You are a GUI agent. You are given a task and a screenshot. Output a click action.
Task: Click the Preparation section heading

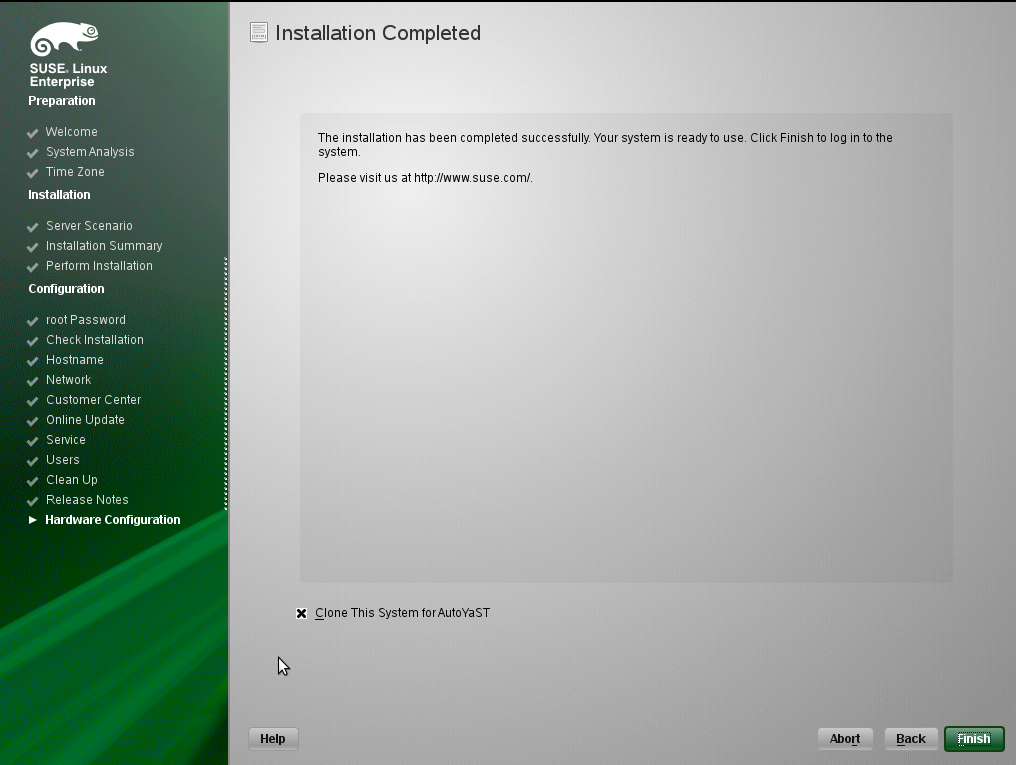coord(62,100)
